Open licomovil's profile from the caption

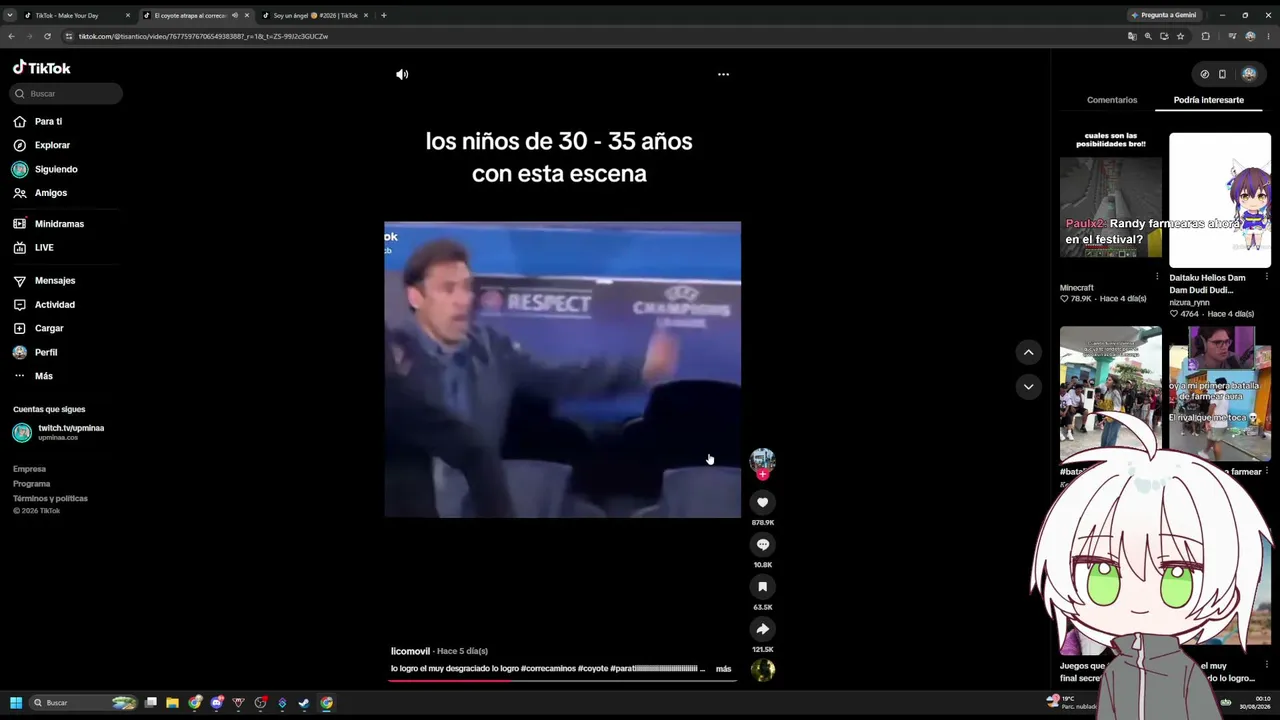410,651
